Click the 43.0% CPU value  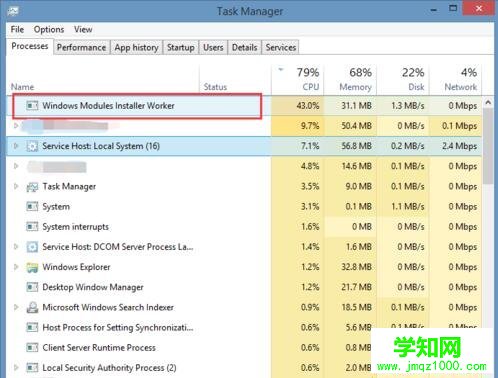click(308, 106)
